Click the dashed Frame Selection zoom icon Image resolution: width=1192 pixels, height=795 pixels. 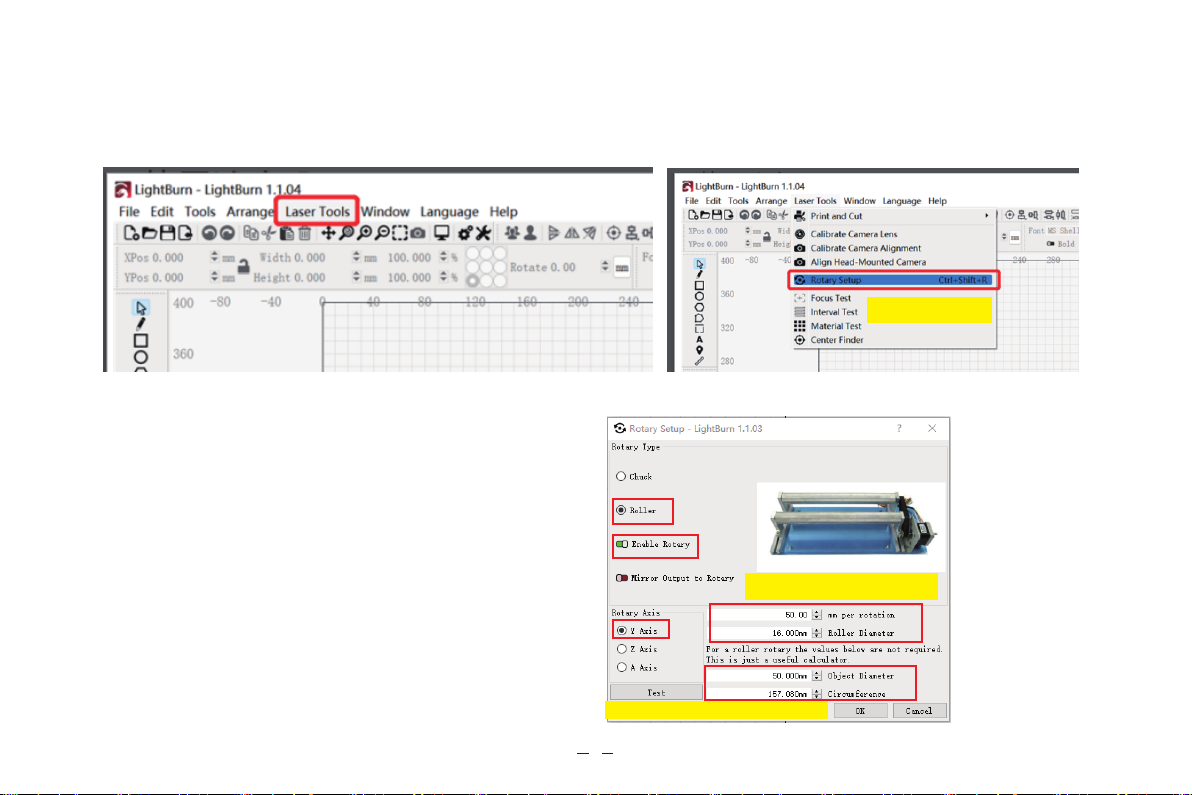[x=400, y=233]
